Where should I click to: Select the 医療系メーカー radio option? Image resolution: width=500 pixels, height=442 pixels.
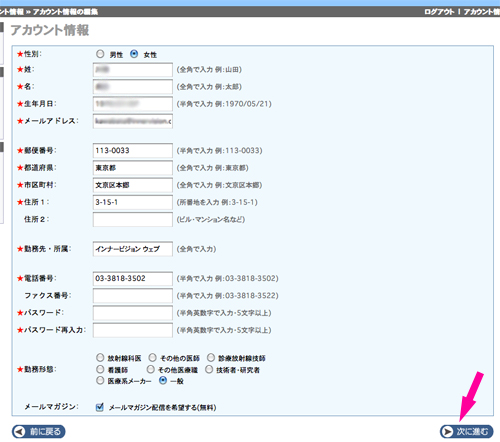(x=100, y=380)
